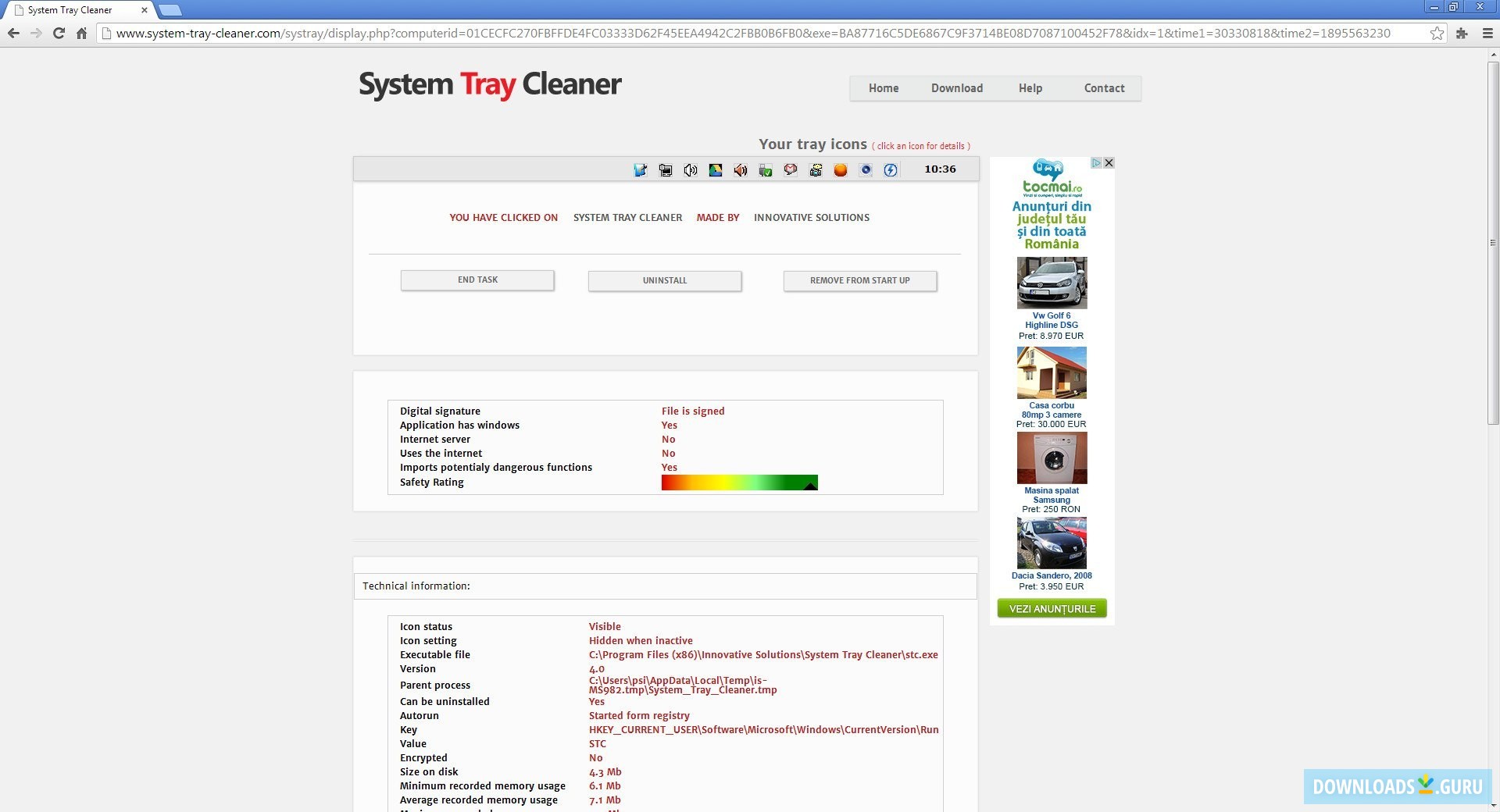Close the tocmai.ro advertisement

point(1109,163)
